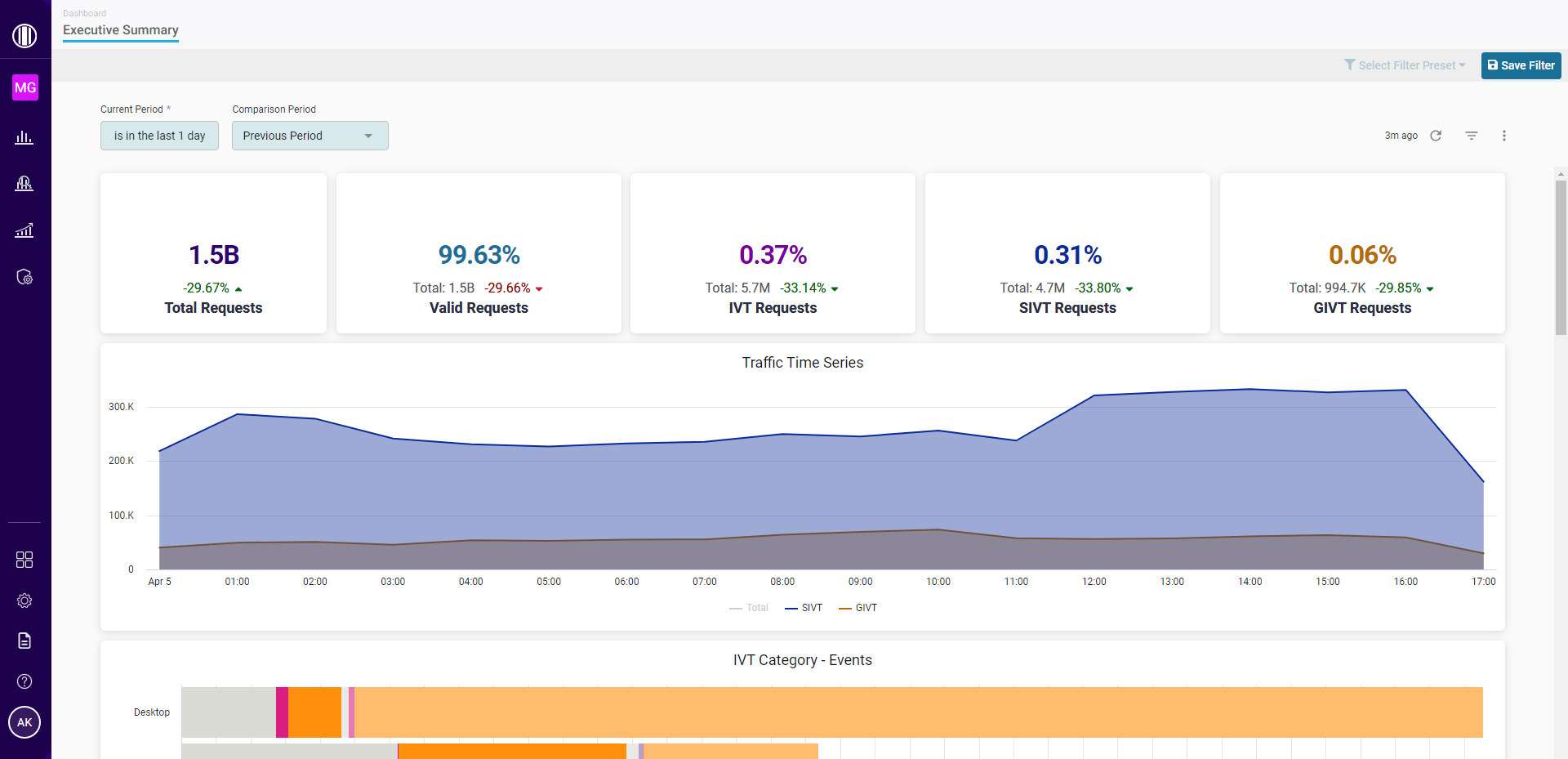The height and width of the screenshot is (759, 1568).
Task: Open help using the question mark icon
Action: (24, 681)
